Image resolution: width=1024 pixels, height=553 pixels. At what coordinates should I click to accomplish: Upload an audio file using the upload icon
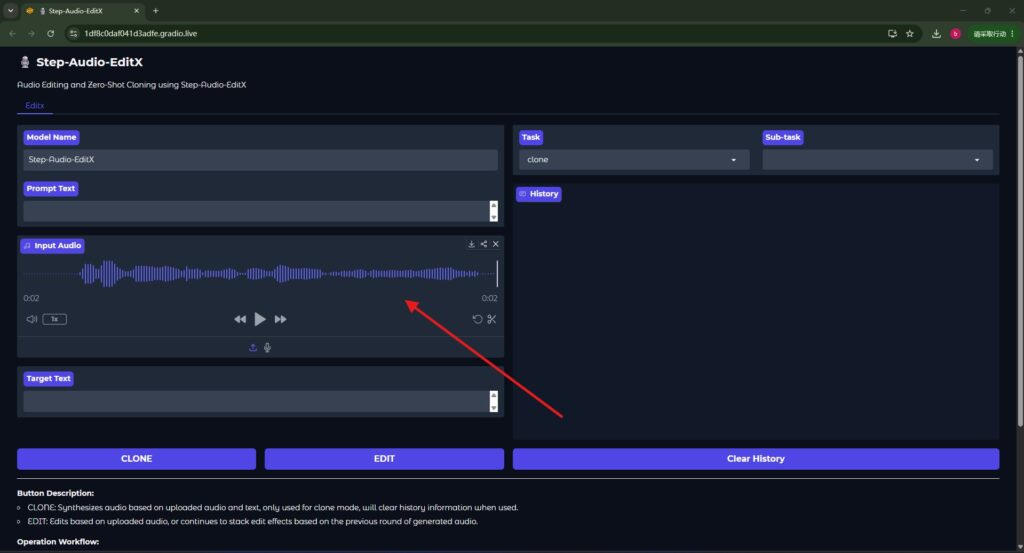253,347
